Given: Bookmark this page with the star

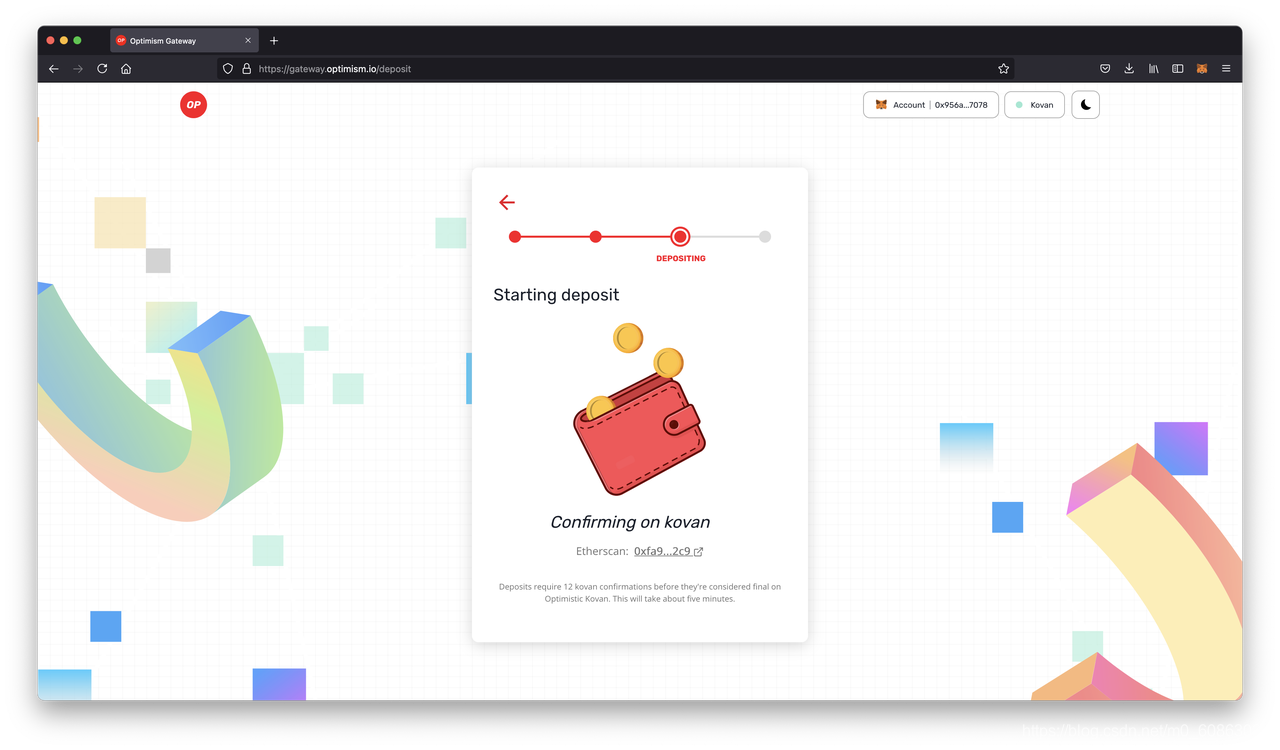Looking at the screenshot, I should (x=1003, y=69).
